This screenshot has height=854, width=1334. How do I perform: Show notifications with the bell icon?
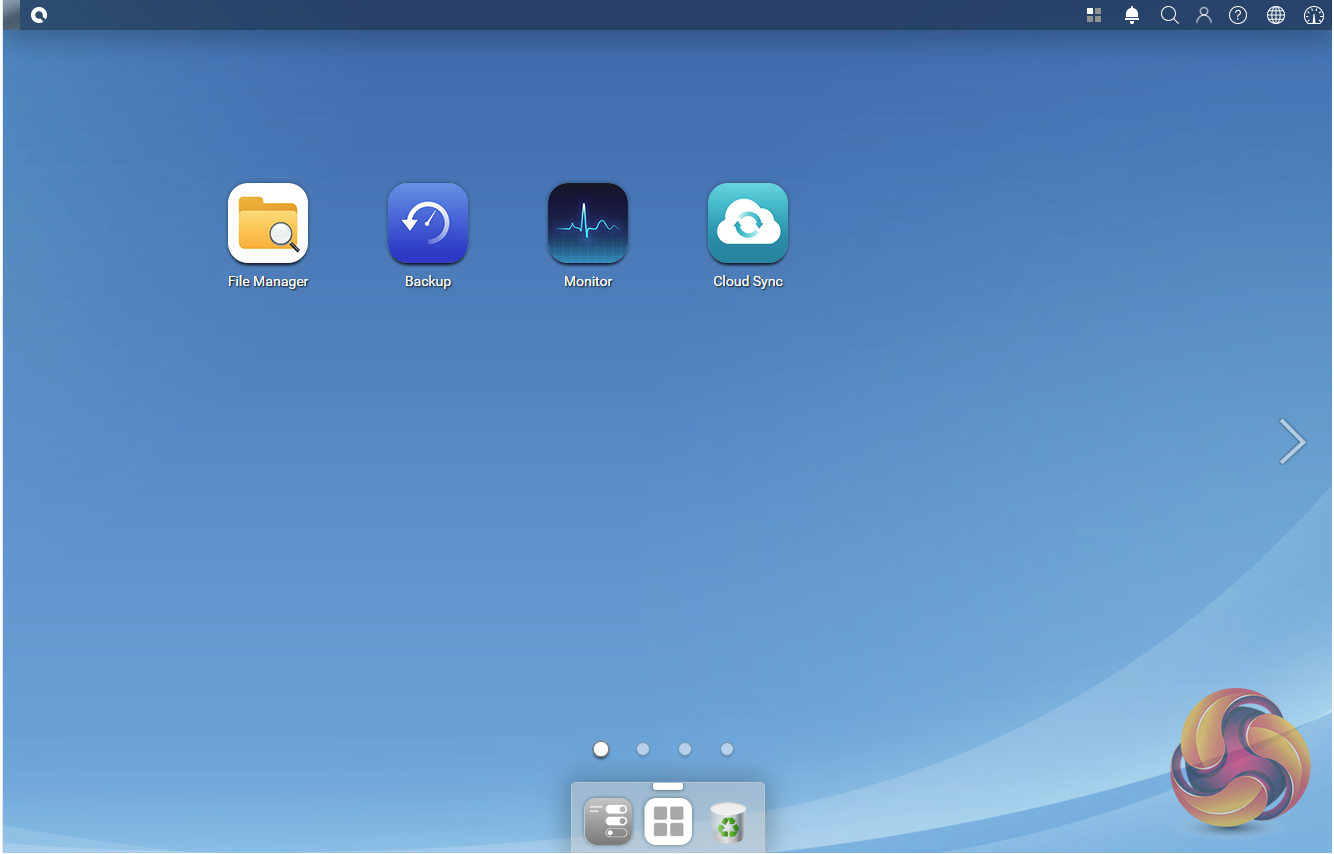tap(1132, 15)
